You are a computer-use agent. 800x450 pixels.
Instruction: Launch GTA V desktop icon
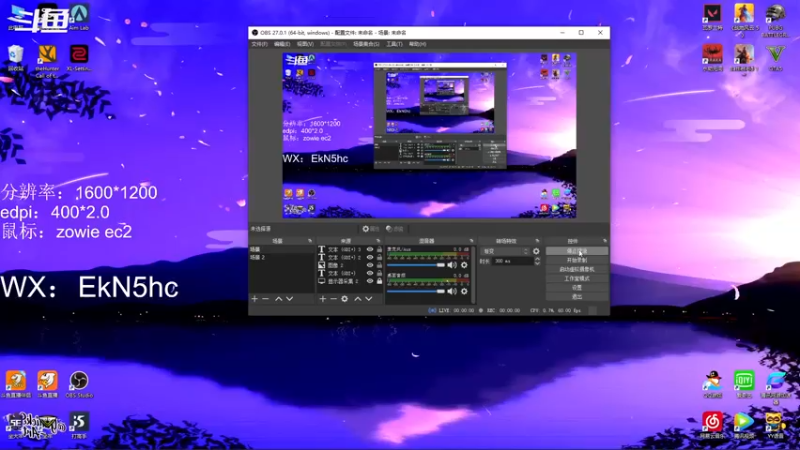pos(776,57)
